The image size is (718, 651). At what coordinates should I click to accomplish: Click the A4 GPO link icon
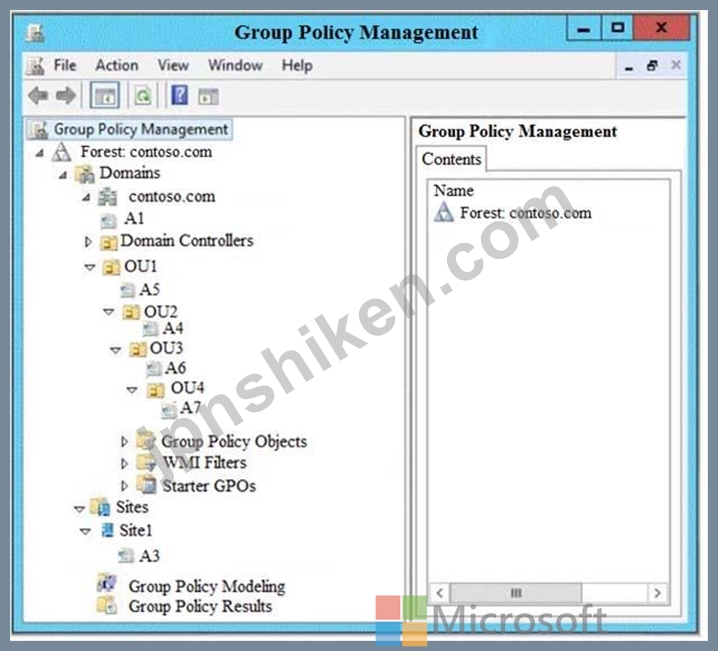click(x=150, y=328)
